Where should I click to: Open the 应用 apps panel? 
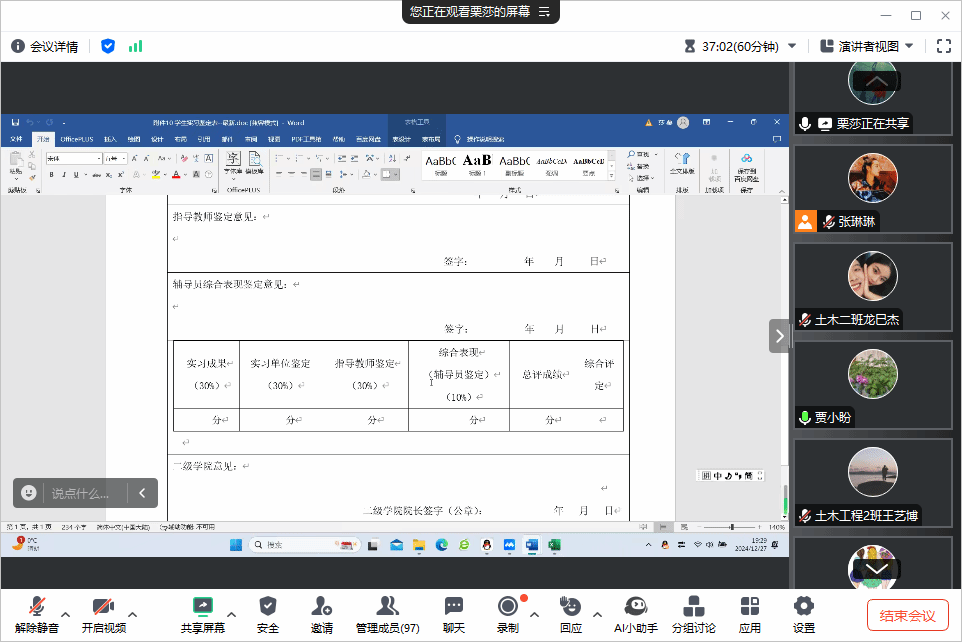click(x=750, y=613)
